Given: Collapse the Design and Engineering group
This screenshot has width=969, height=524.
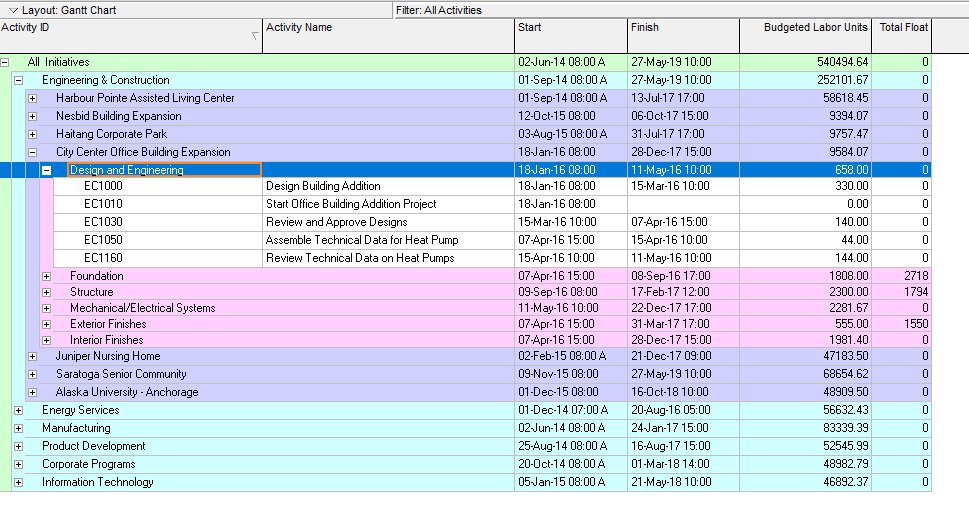Looking at the screenshot, I should click(x=46, y=170).
